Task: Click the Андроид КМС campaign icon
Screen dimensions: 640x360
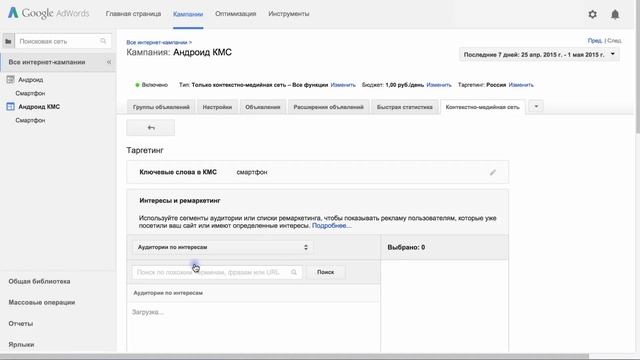Action: (x=11, y=107)
